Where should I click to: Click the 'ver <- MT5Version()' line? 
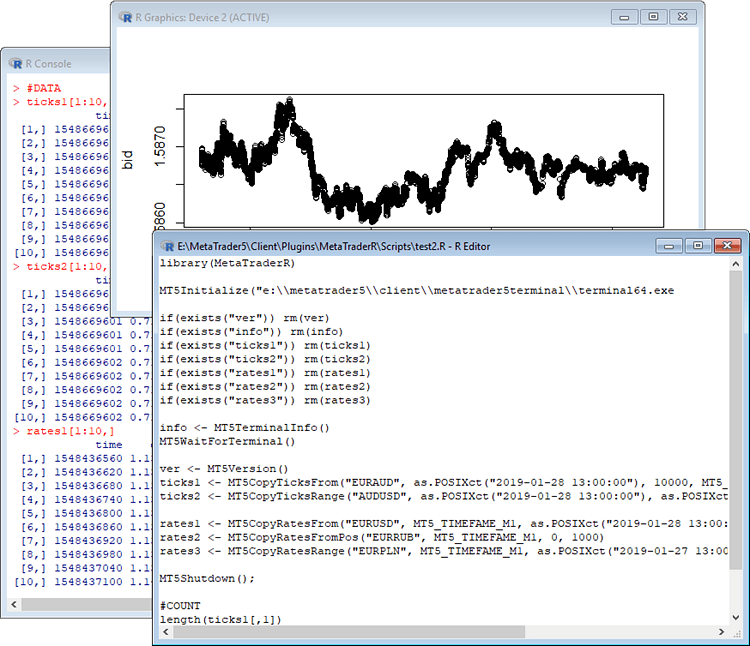coord(224,469)
